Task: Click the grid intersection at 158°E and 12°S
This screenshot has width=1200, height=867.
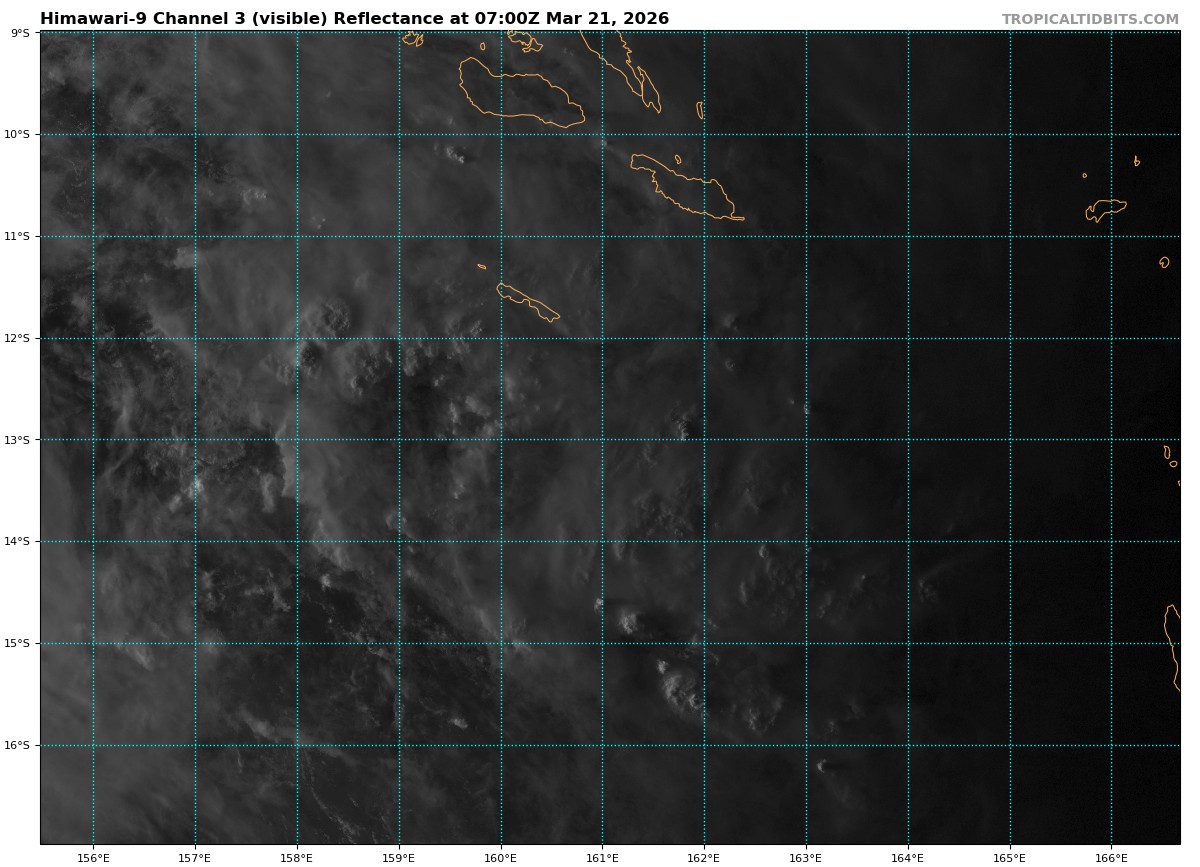Action: [297, 338]
